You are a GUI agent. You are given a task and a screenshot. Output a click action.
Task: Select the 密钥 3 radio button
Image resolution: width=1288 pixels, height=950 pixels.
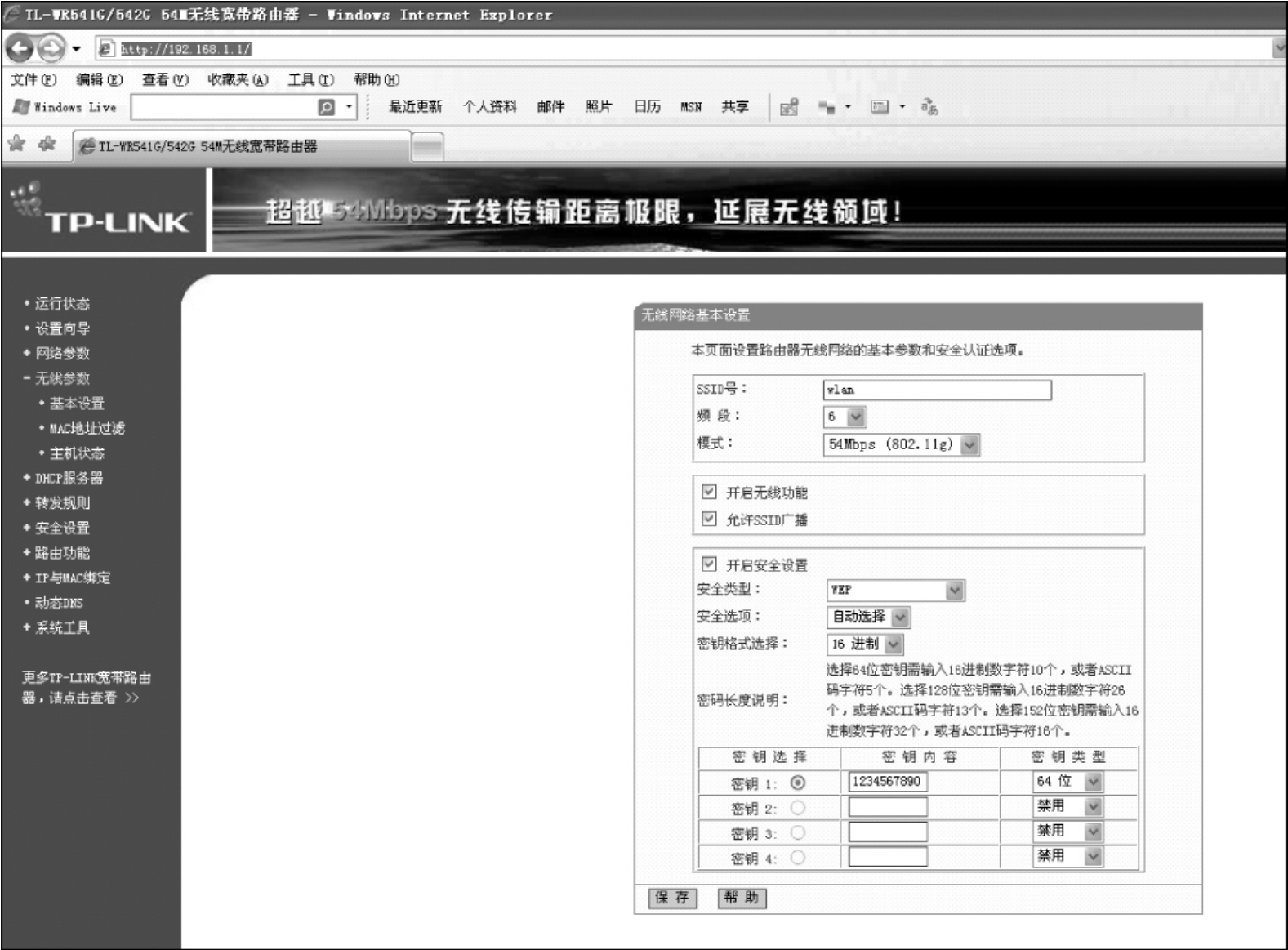click(x=798, y=832)
